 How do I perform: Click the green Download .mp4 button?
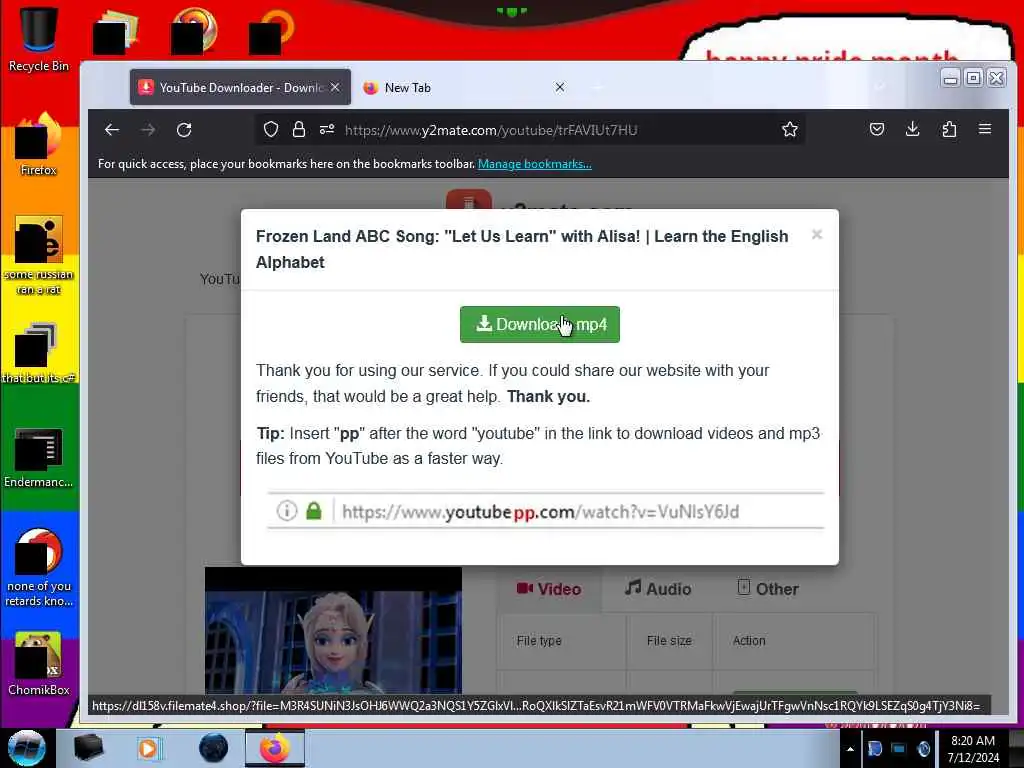(x=539, y=325)
